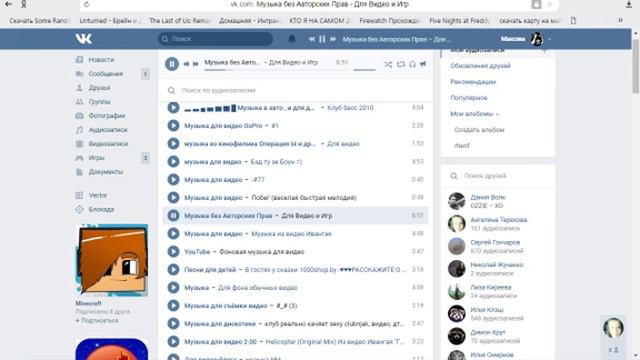
Task: Click the VK global search field
Action: (x=216, y=39)
